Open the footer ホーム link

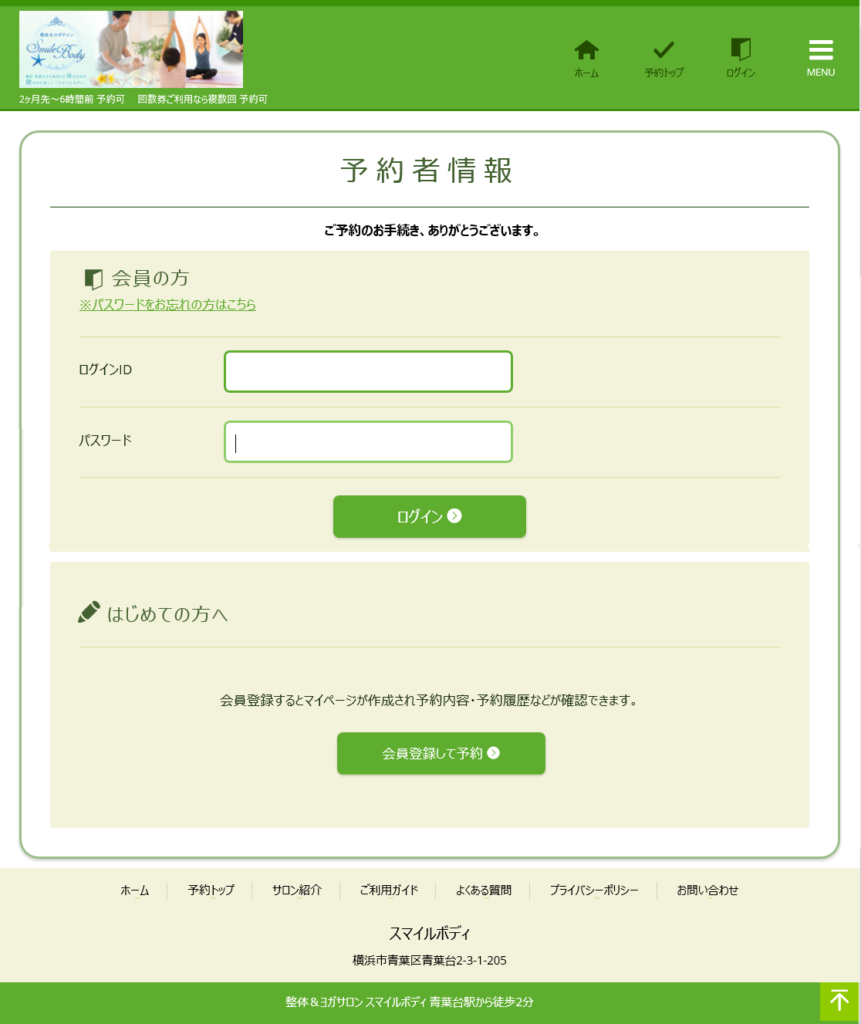click(135, 891)
